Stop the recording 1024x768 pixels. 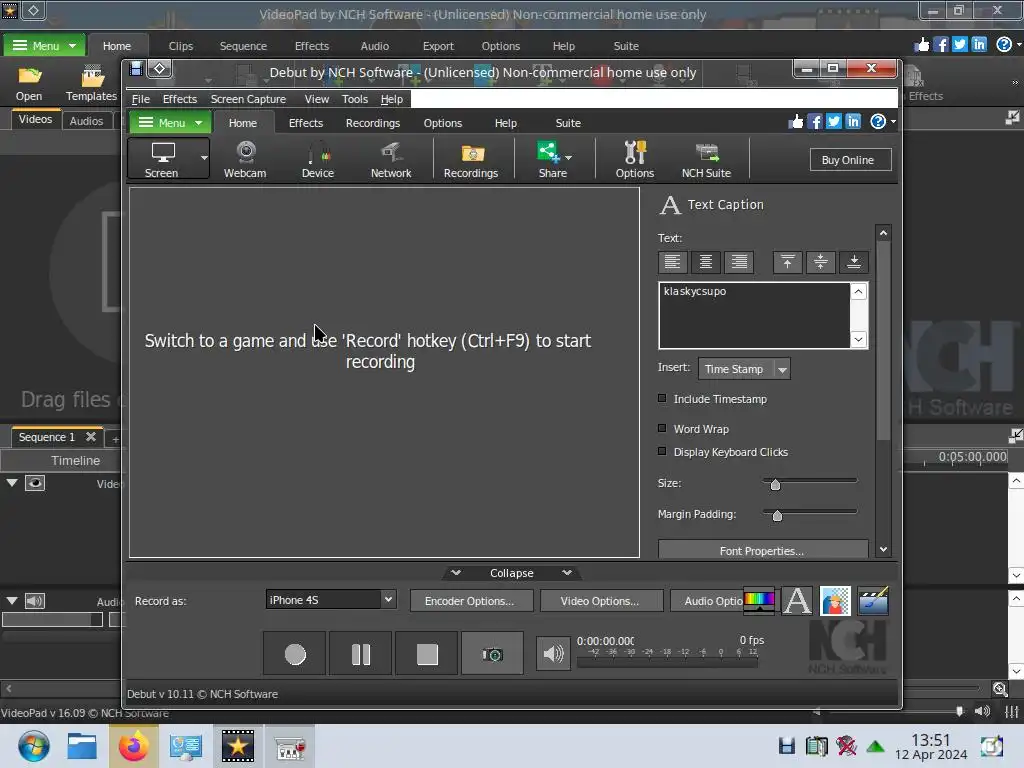426,653
